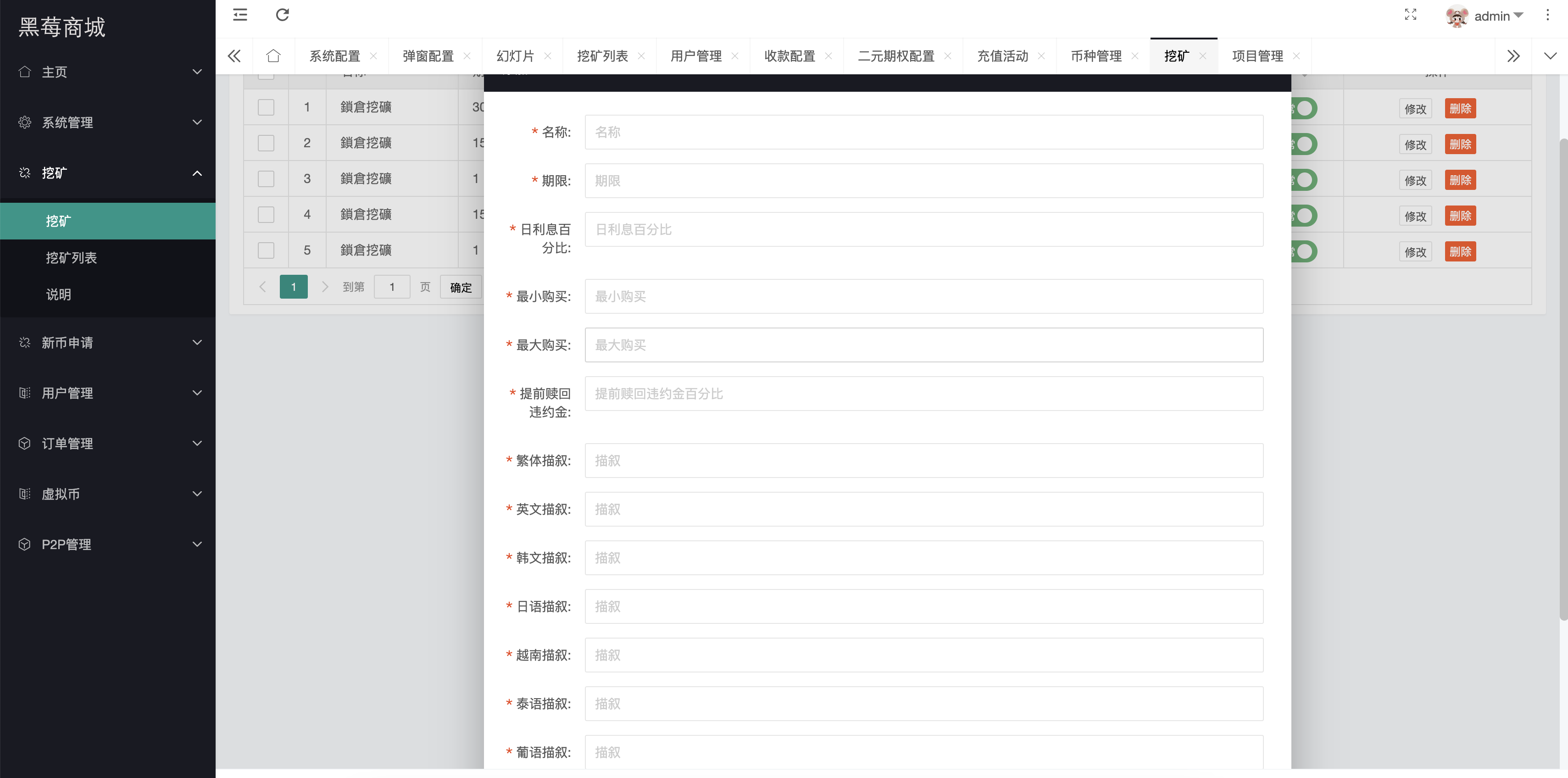Collapse the 挖矿 sidebar section

[x=197, y=173]
